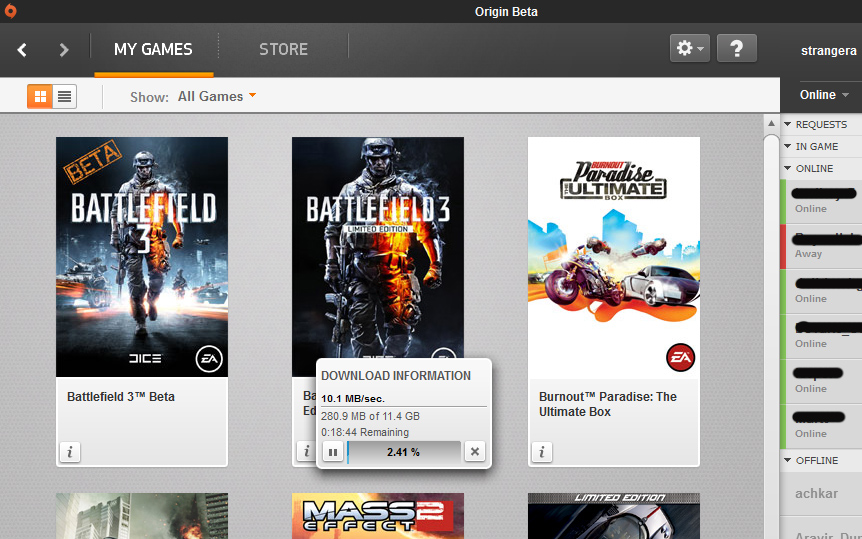The width and height of the screenshot is (862, 539).
Task: Change the Online status dropdown
Action: (x=824, y=95)
